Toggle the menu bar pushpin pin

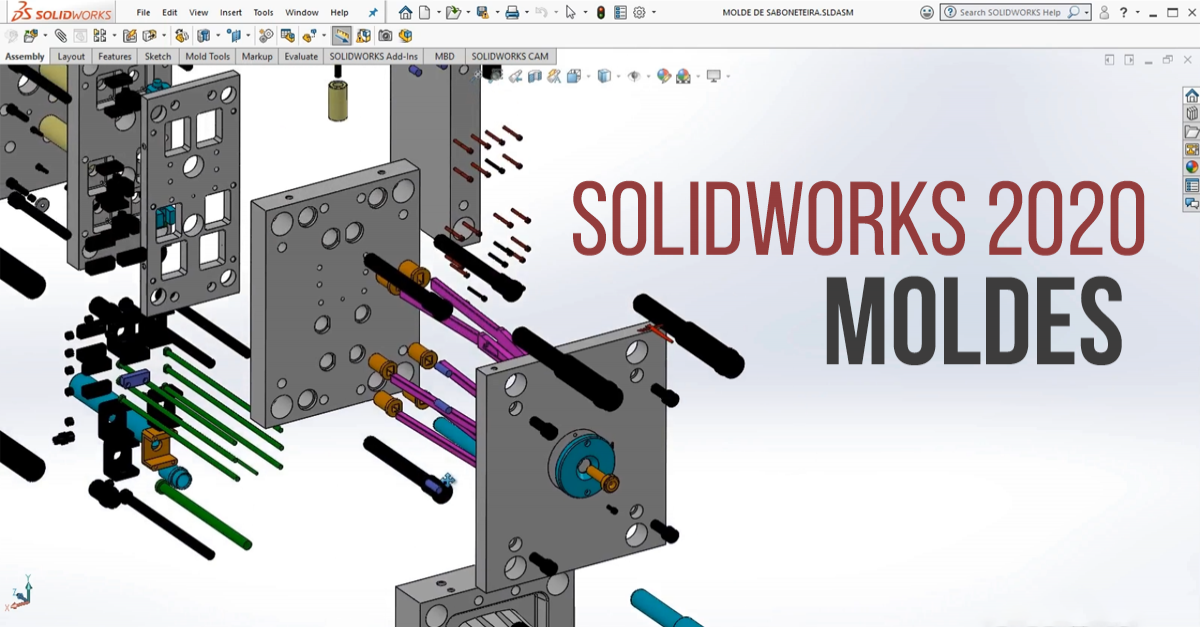(x=373, y=11)
